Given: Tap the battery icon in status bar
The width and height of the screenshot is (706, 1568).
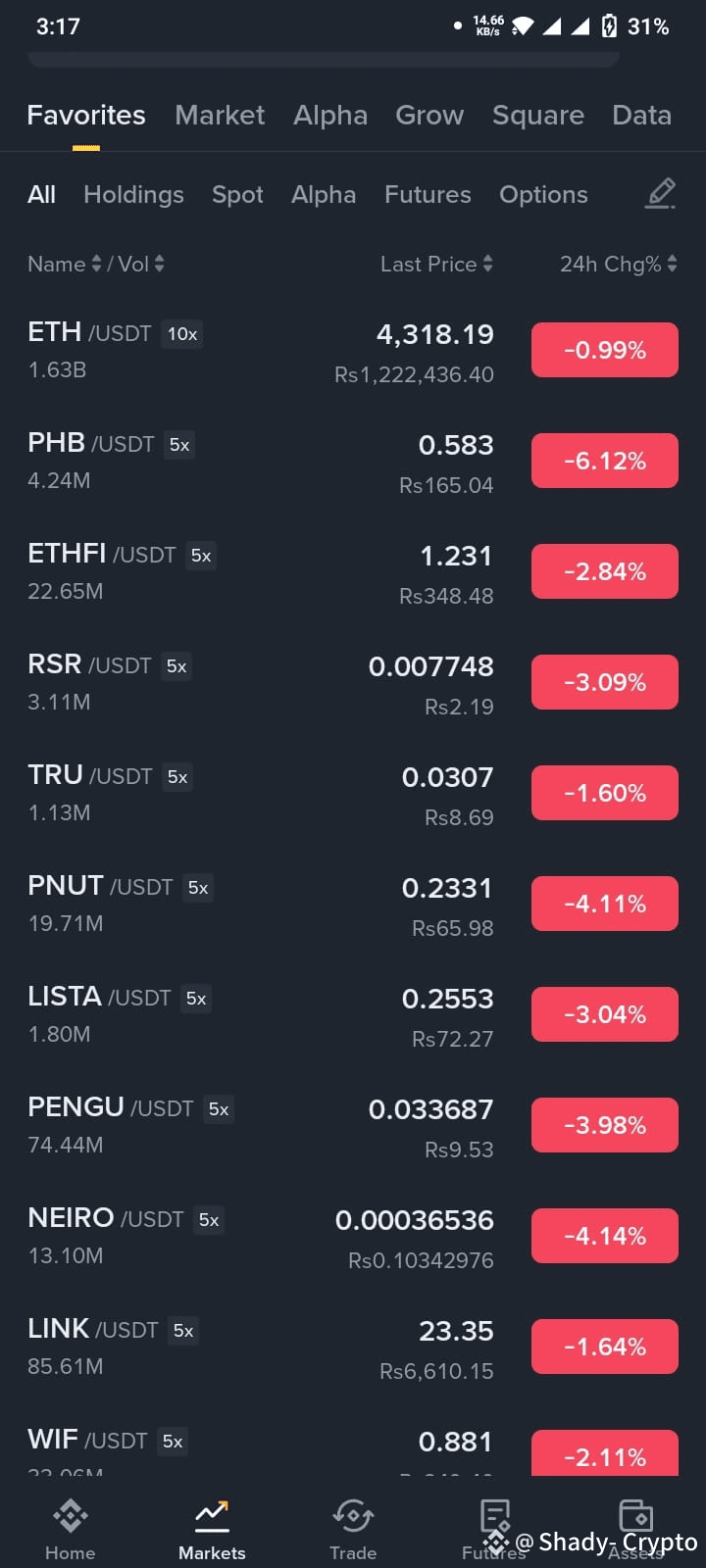Looking at the screenshot, I should coord(609,26).
